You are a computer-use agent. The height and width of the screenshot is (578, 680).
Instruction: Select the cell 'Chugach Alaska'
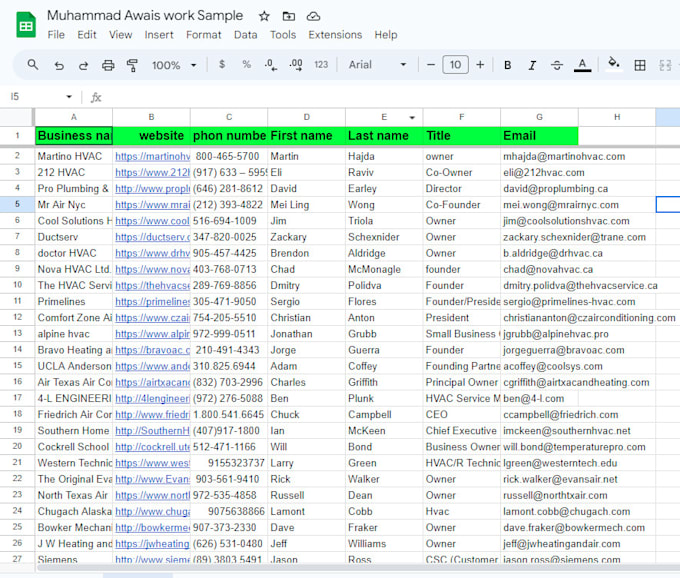pyautogui.click(x=74, y=512)
